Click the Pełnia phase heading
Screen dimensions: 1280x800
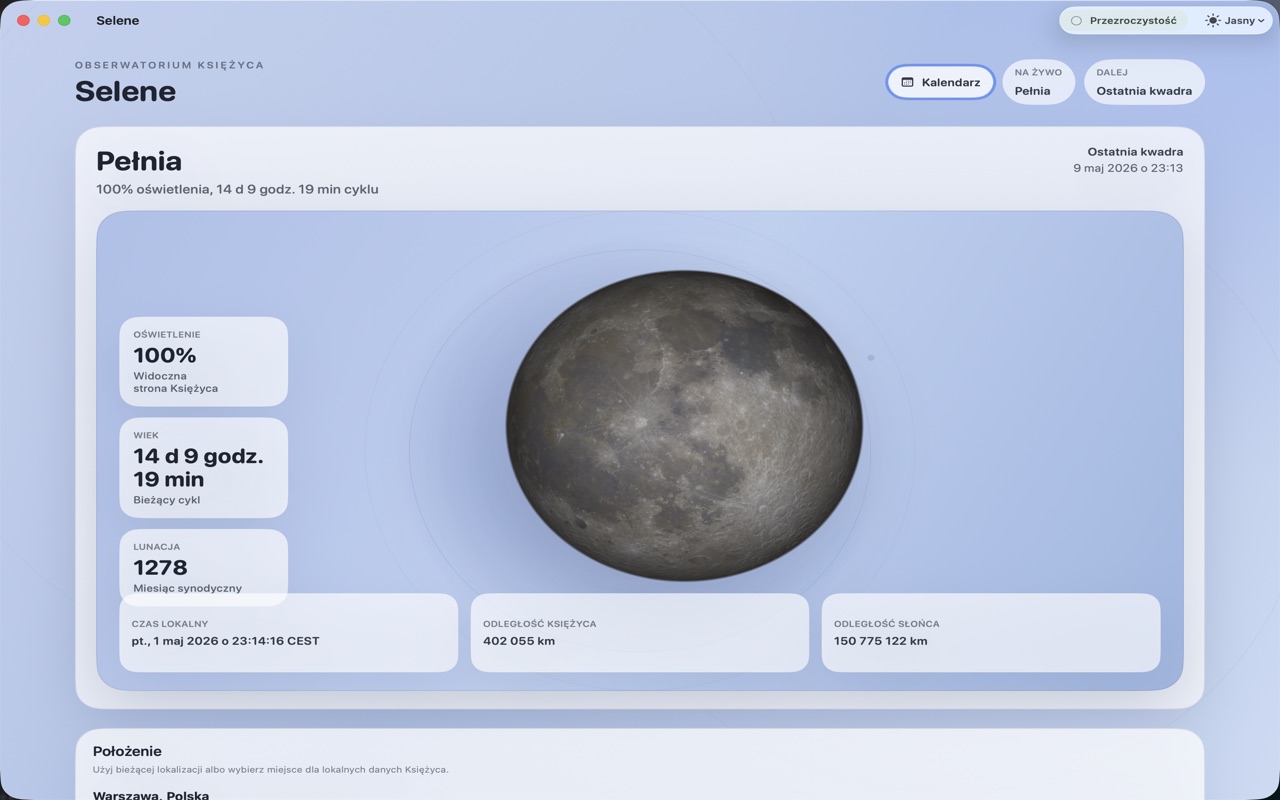(x=139, y=161)
